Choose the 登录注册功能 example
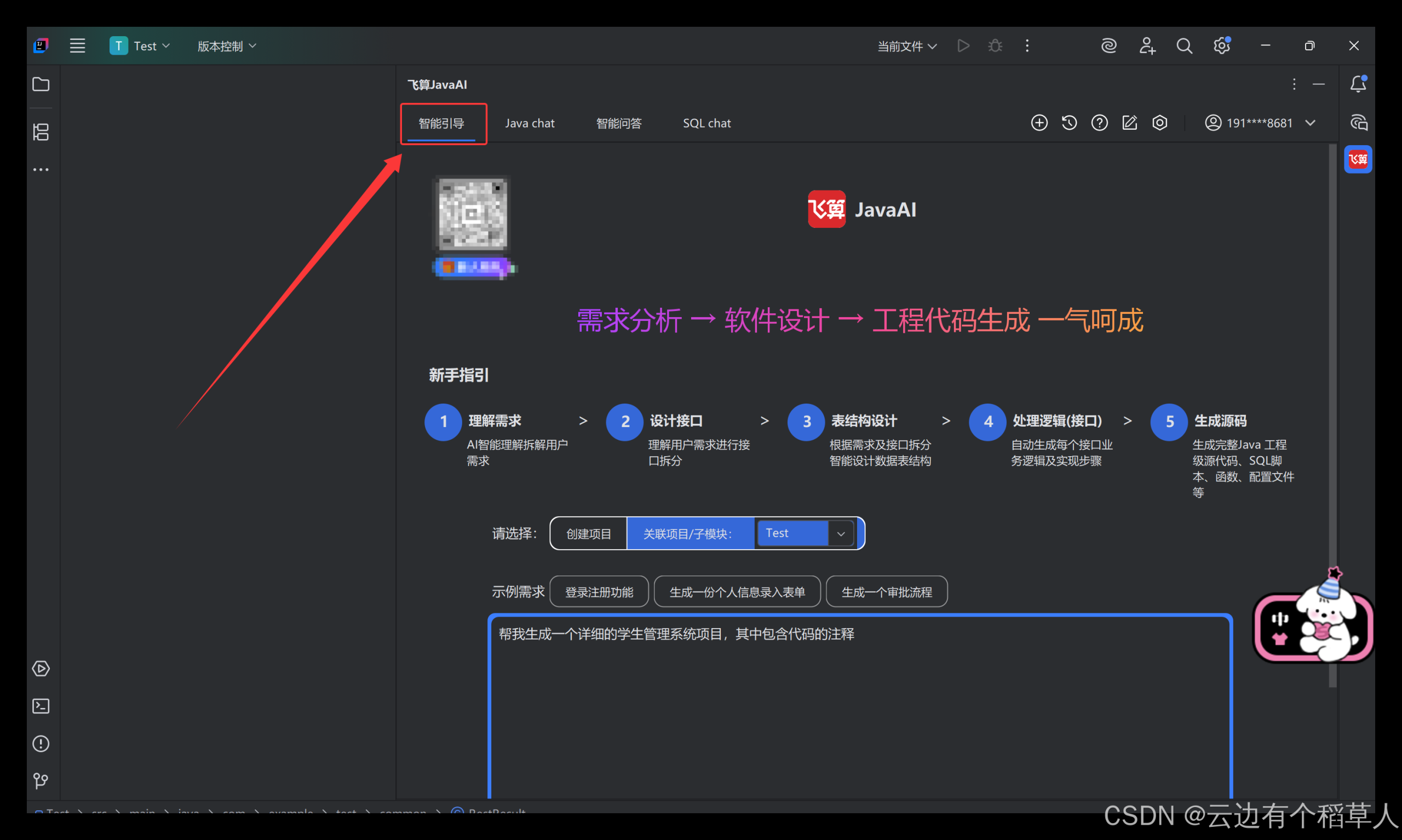The image size is (1402, 840). (x=599, y=592)
